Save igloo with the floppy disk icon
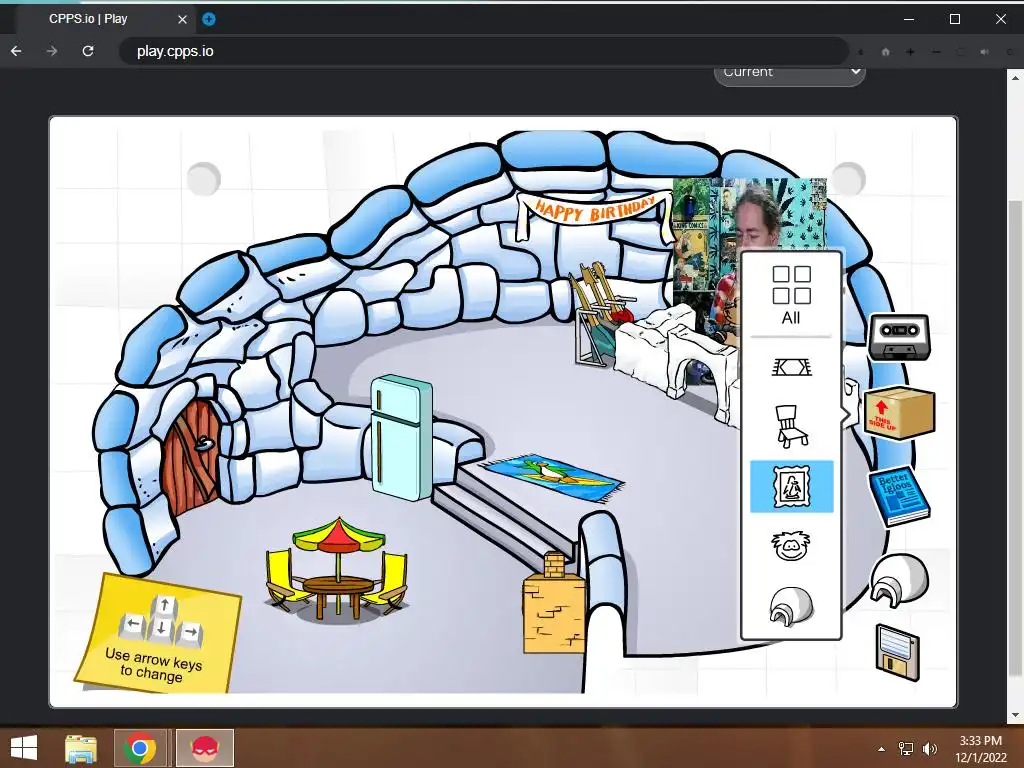 point(897,652)
